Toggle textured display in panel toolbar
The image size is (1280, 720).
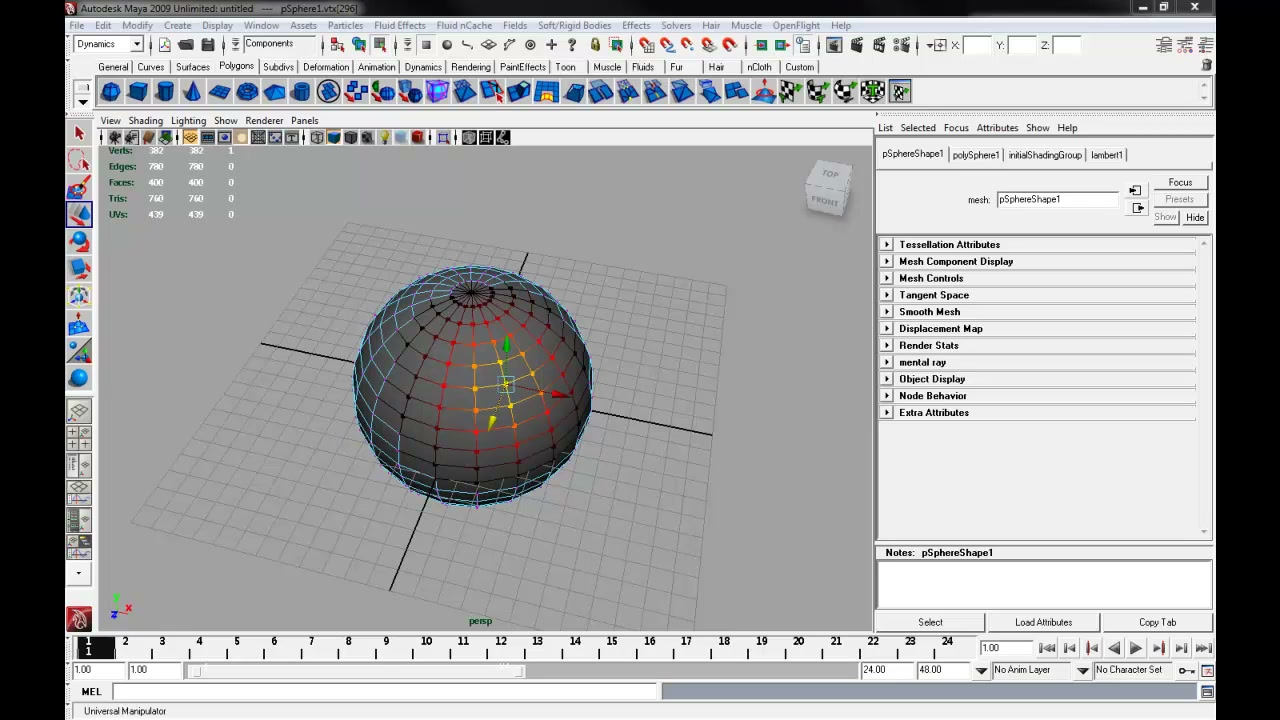[368, 138]
